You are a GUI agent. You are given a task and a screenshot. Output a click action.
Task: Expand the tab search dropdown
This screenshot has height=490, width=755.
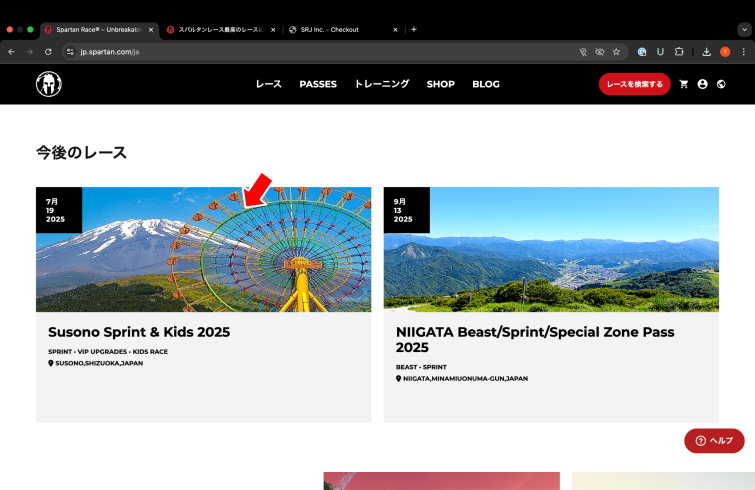[744, 29]
